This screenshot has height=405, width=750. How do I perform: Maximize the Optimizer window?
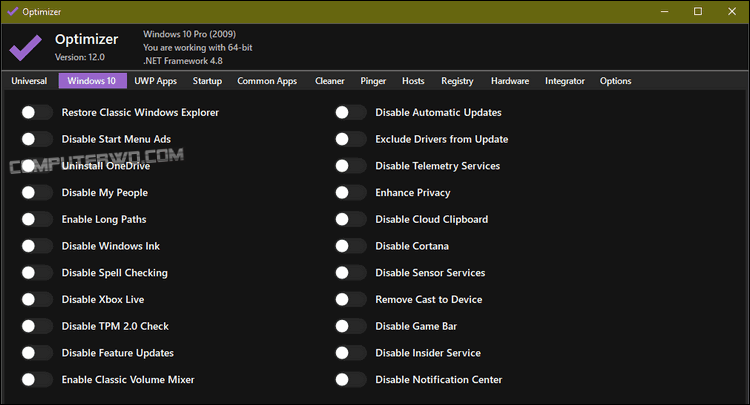698,11
